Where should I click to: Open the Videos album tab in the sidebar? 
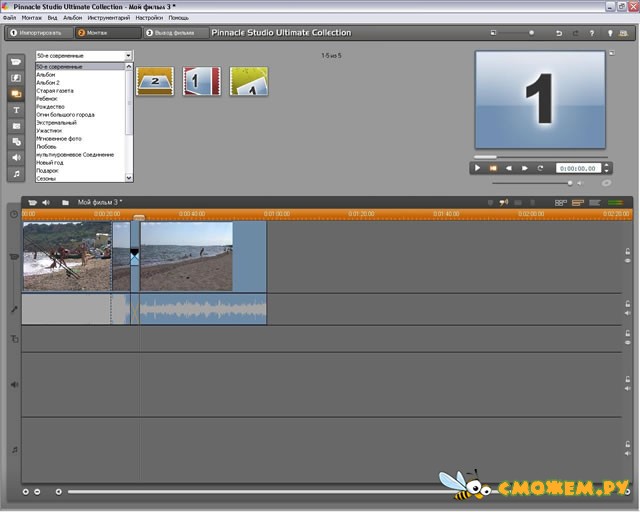pyautogui.click(x=16, y=62)
